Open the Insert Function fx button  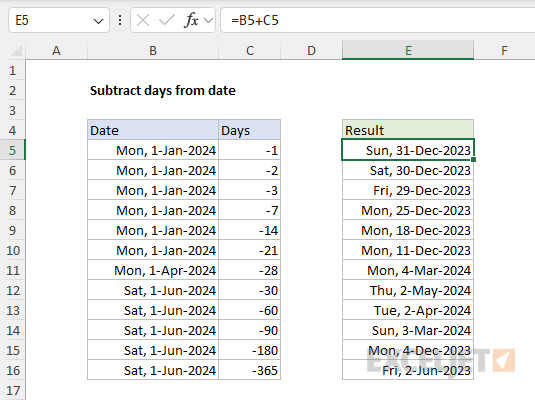[x=191, y=20]
